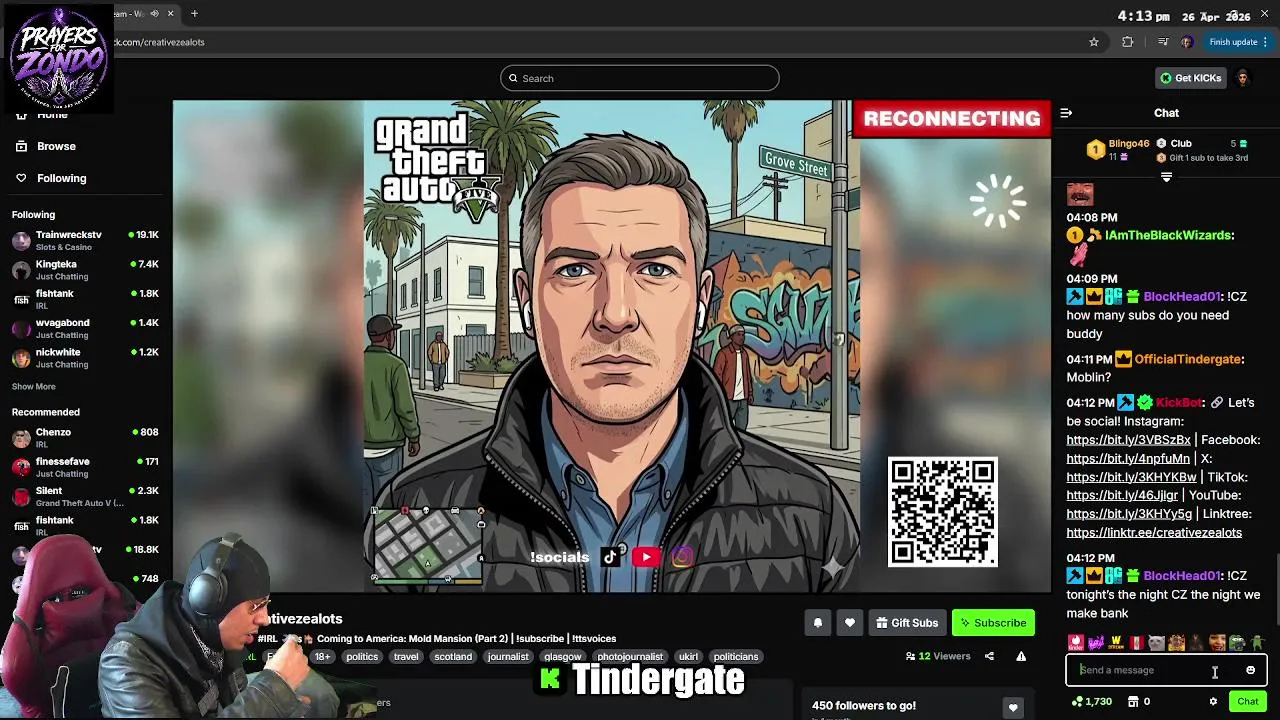Image resolution: width=1280 pixels, height=720 pixels.
Task: Collapse chat panel arrow icon
Action: click(x=1066, y=113)
